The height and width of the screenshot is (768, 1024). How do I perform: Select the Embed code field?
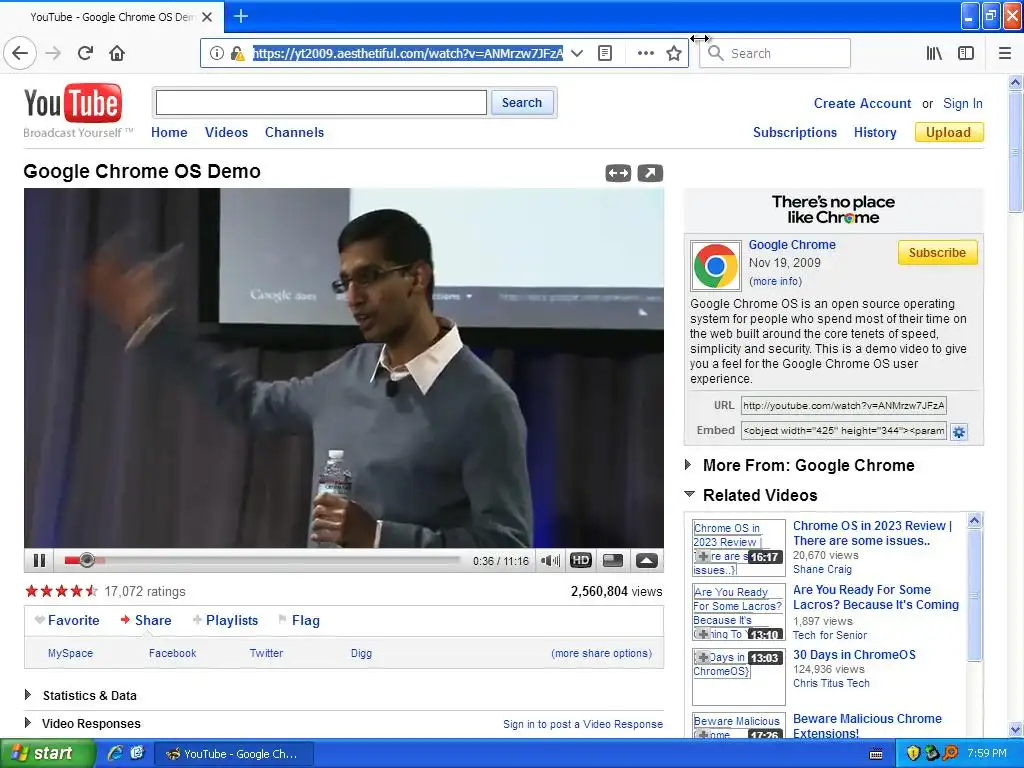click(x=843, y=430)
